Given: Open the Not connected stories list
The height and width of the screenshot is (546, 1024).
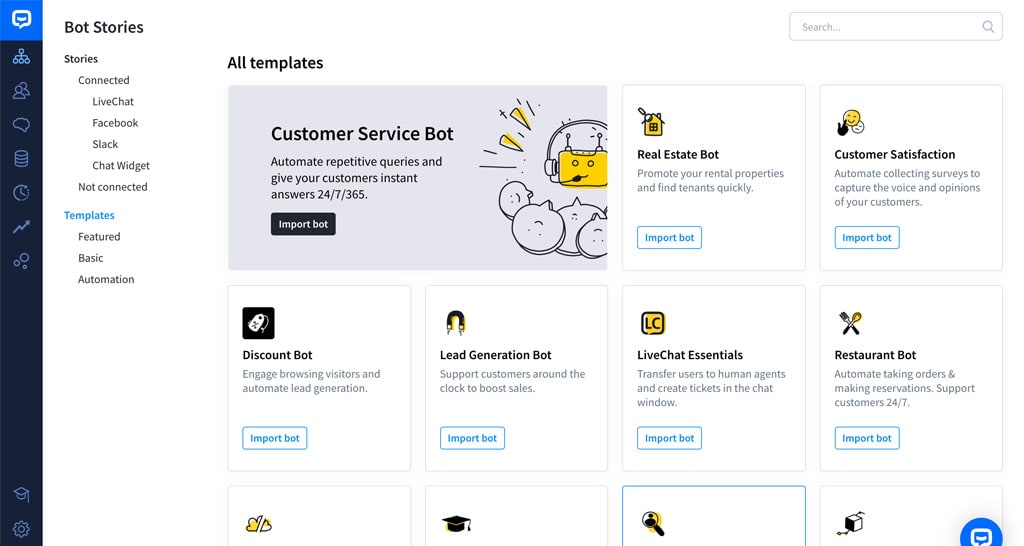Looking at the screenshot, I should 112,187.
